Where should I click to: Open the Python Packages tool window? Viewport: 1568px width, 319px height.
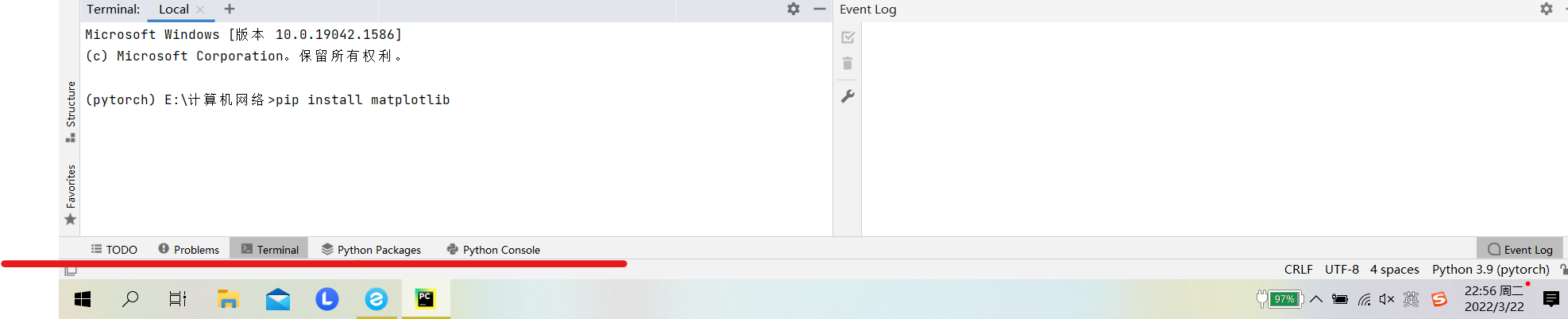(x=371, y=249)
